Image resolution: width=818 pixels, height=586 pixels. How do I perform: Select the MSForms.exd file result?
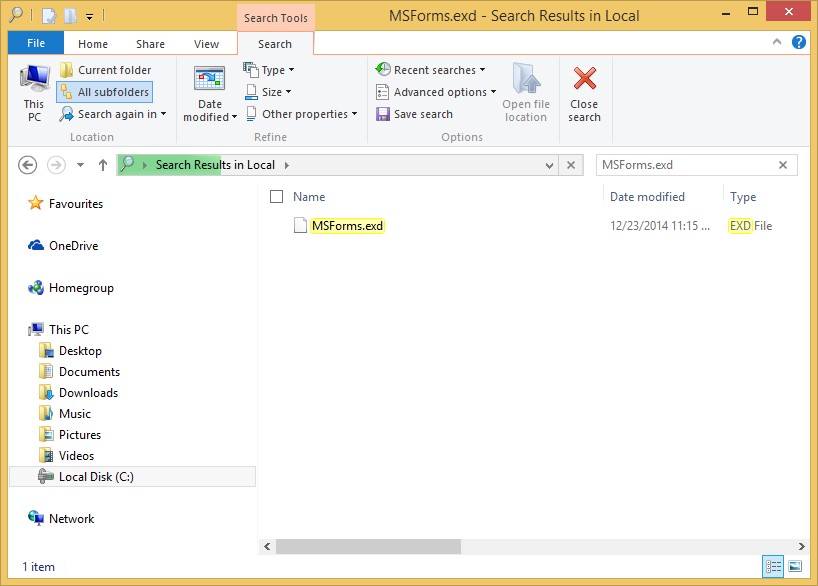click(x=347, y=226)
